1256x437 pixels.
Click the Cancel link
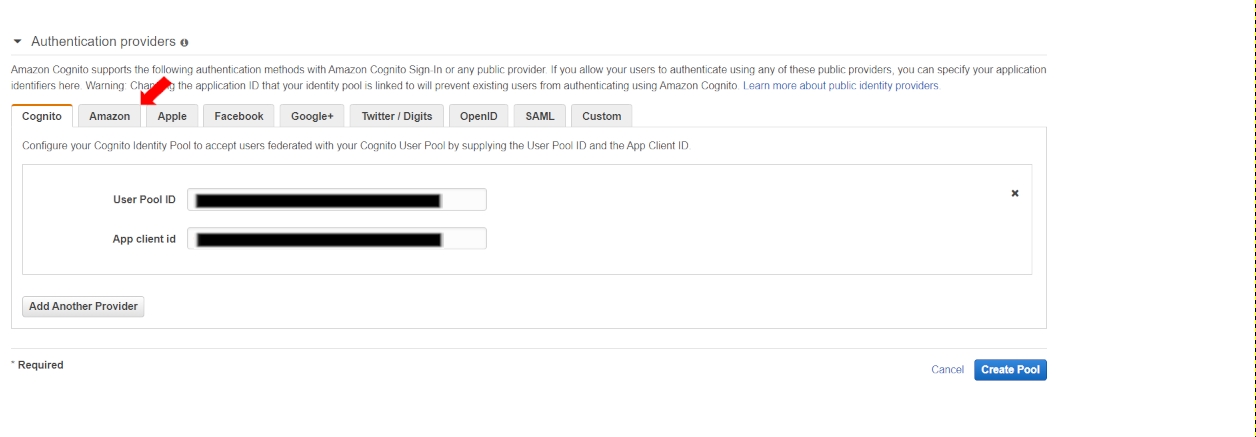click(947, 370)
